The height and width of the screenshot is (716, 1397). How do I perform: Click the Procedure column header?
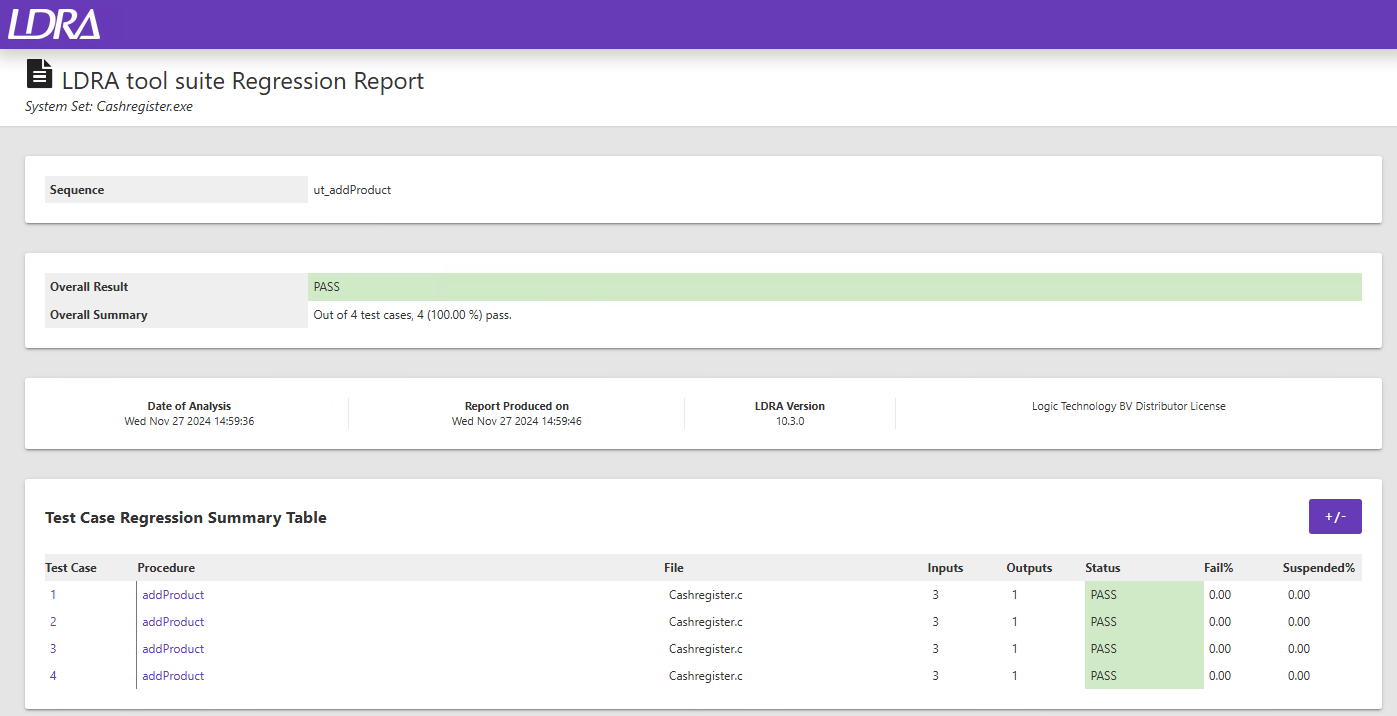(166, 568)
